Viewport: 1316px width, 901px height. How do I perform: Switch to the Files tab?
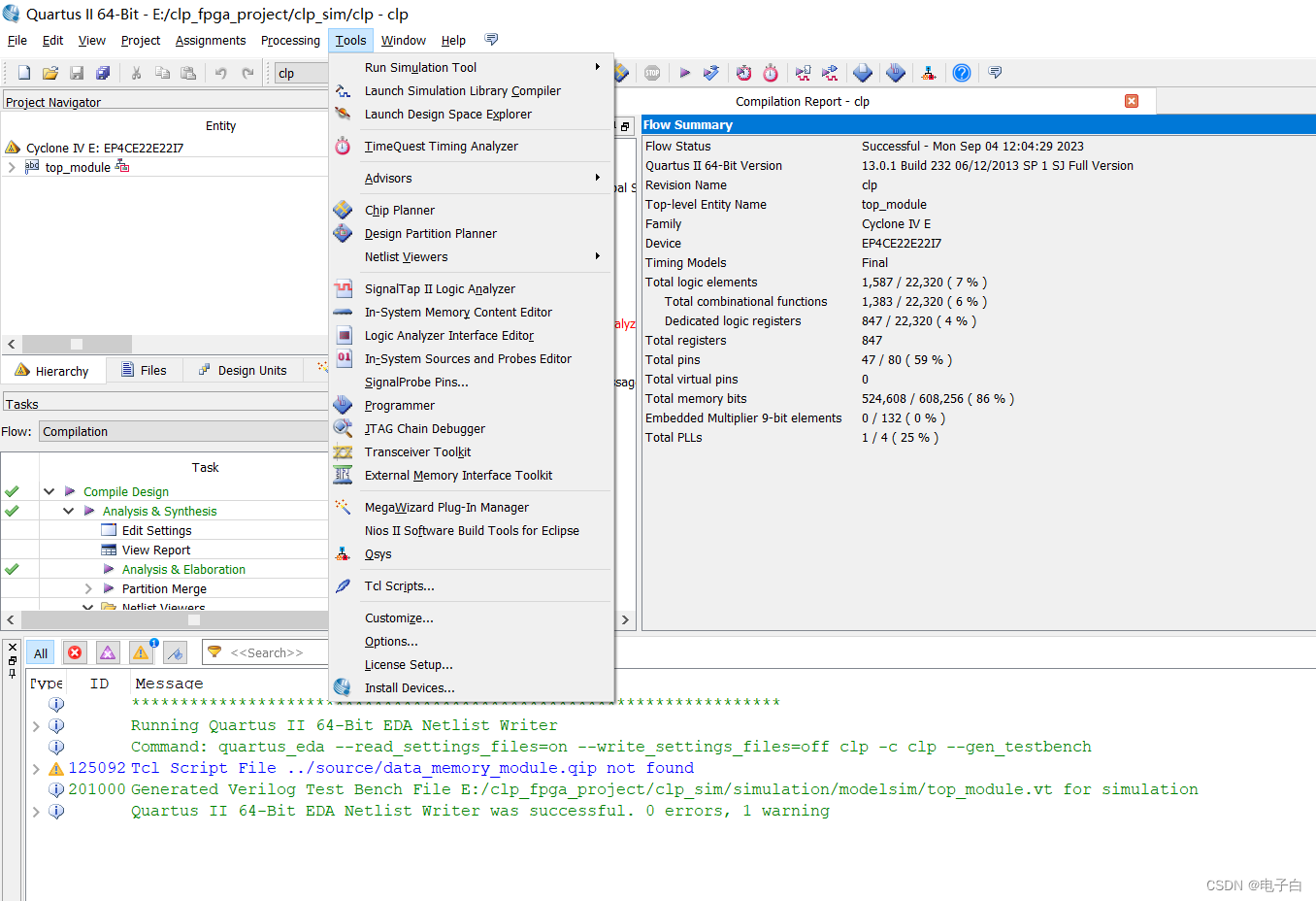(144, 370)
